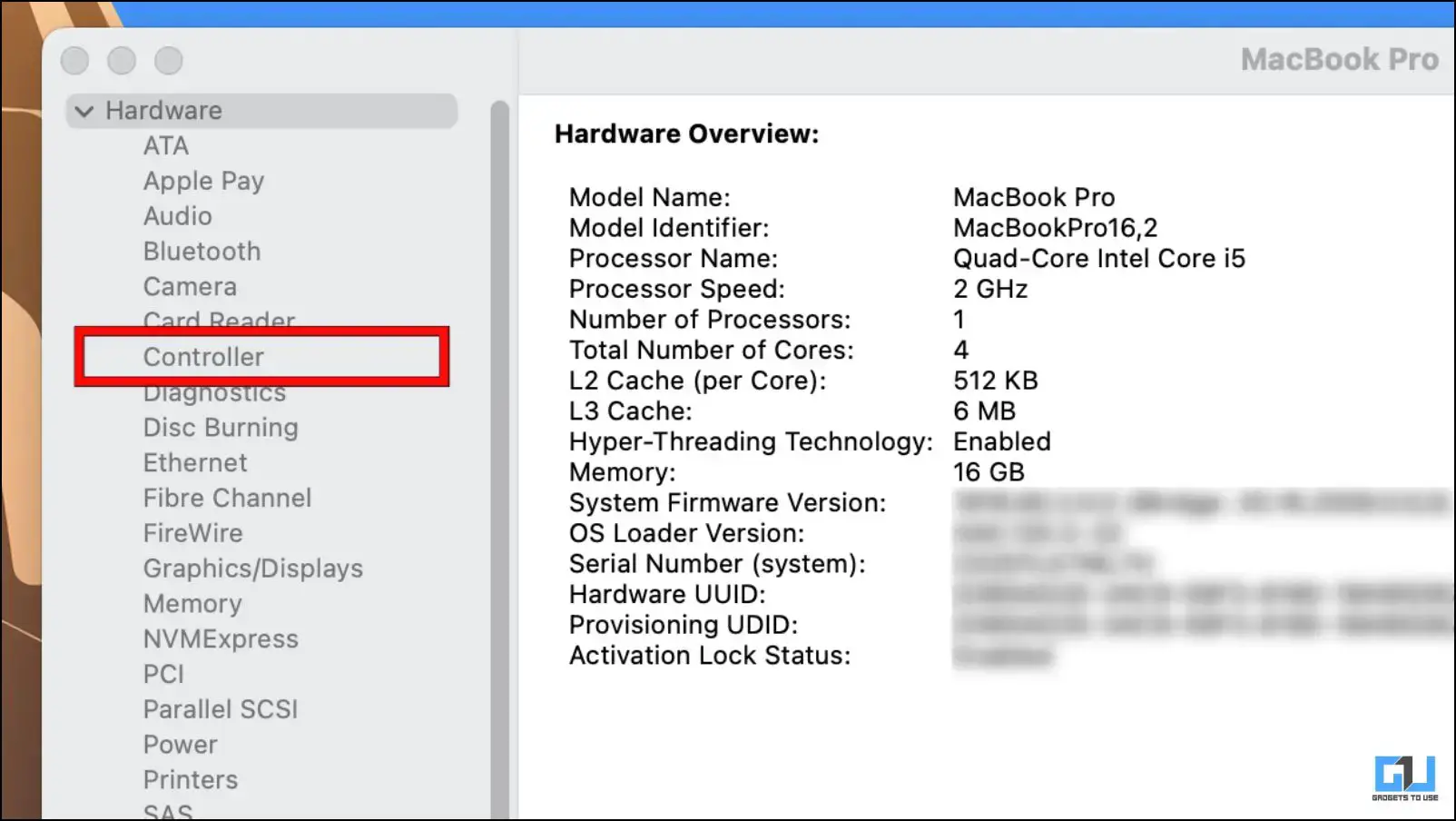
Task: Select Audio in the Hardware list
Action: (x=178, y=216)
